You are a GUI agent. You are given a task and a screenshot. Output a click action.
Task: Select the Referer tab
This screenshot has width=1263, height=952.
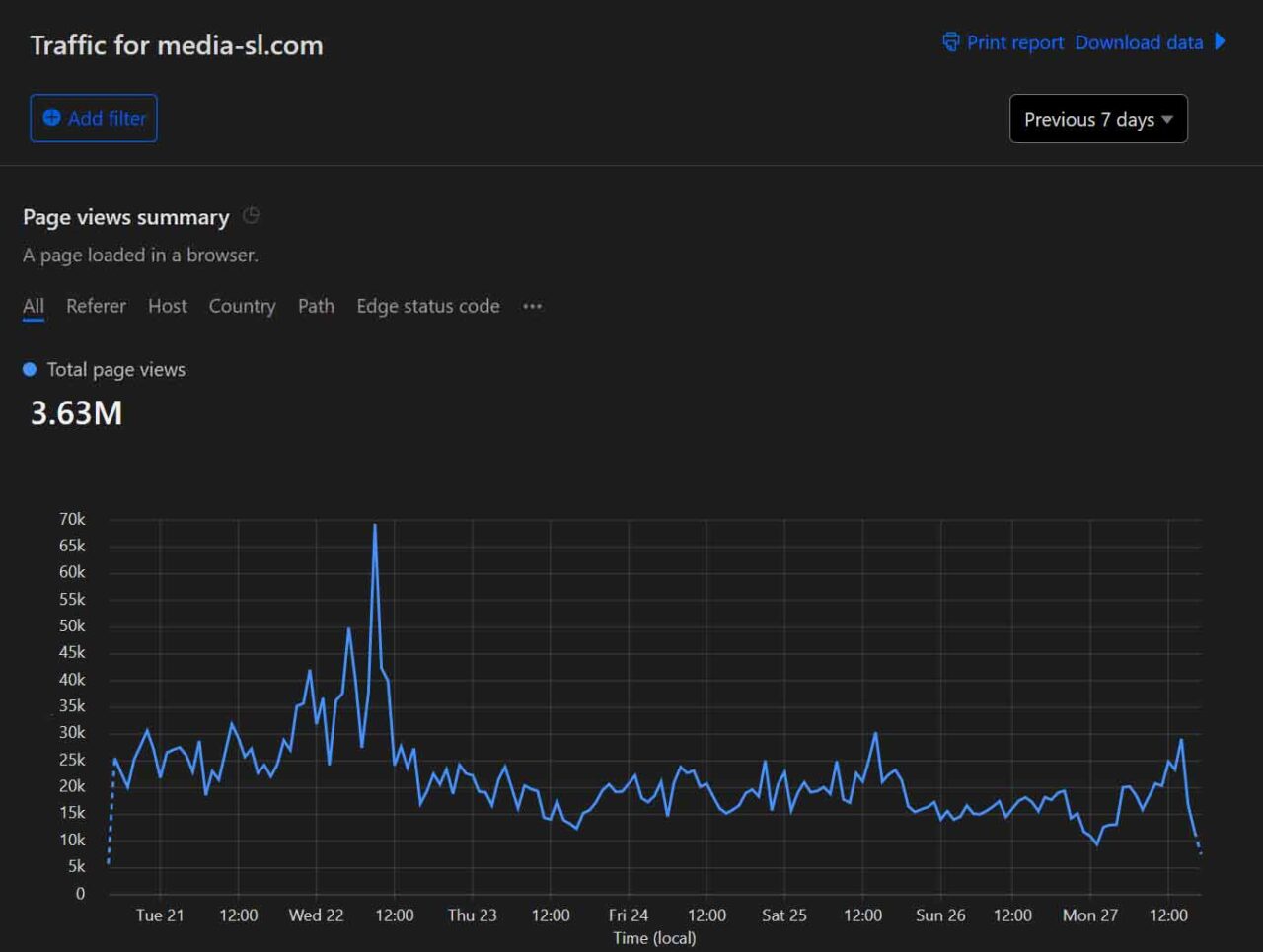click(x=96, y=307)
